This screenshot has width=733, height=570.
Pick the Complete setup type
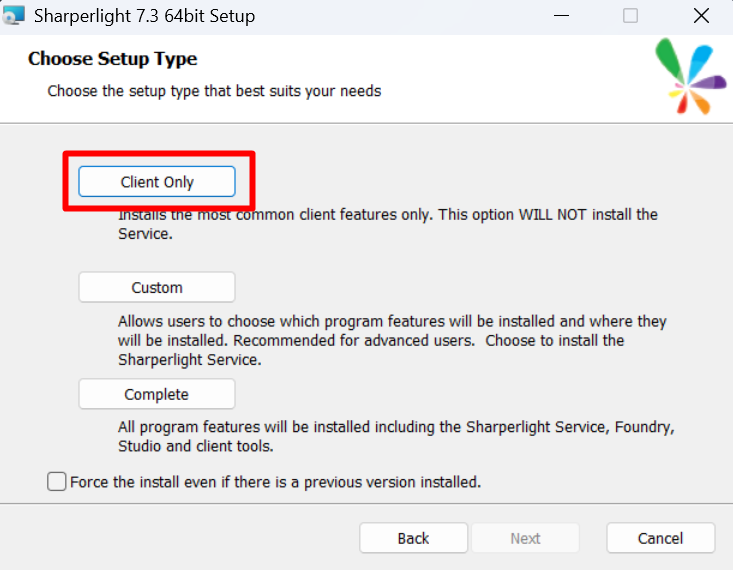coord(157,394)
